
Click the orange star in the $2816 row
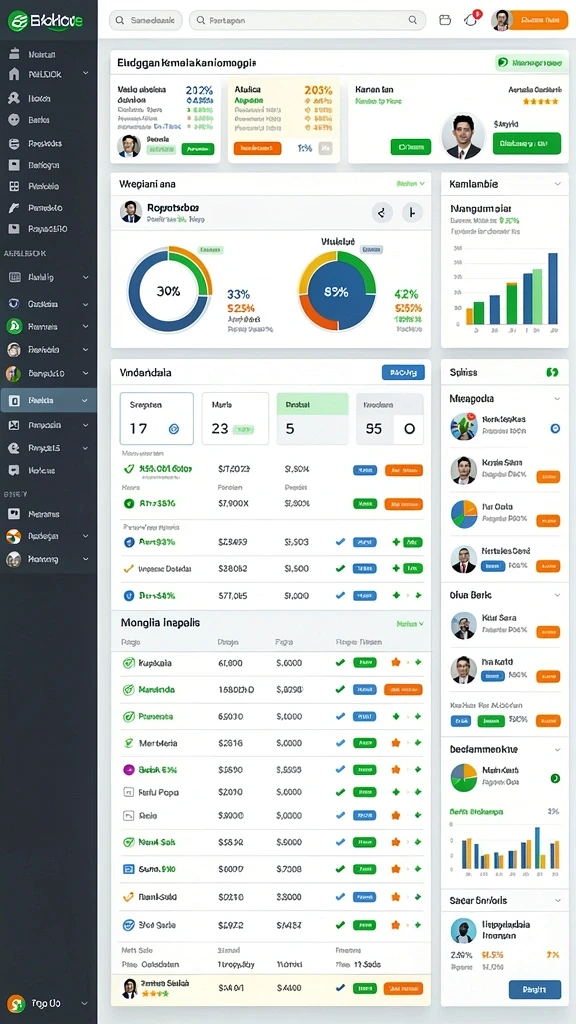click(x=395, y=743)
